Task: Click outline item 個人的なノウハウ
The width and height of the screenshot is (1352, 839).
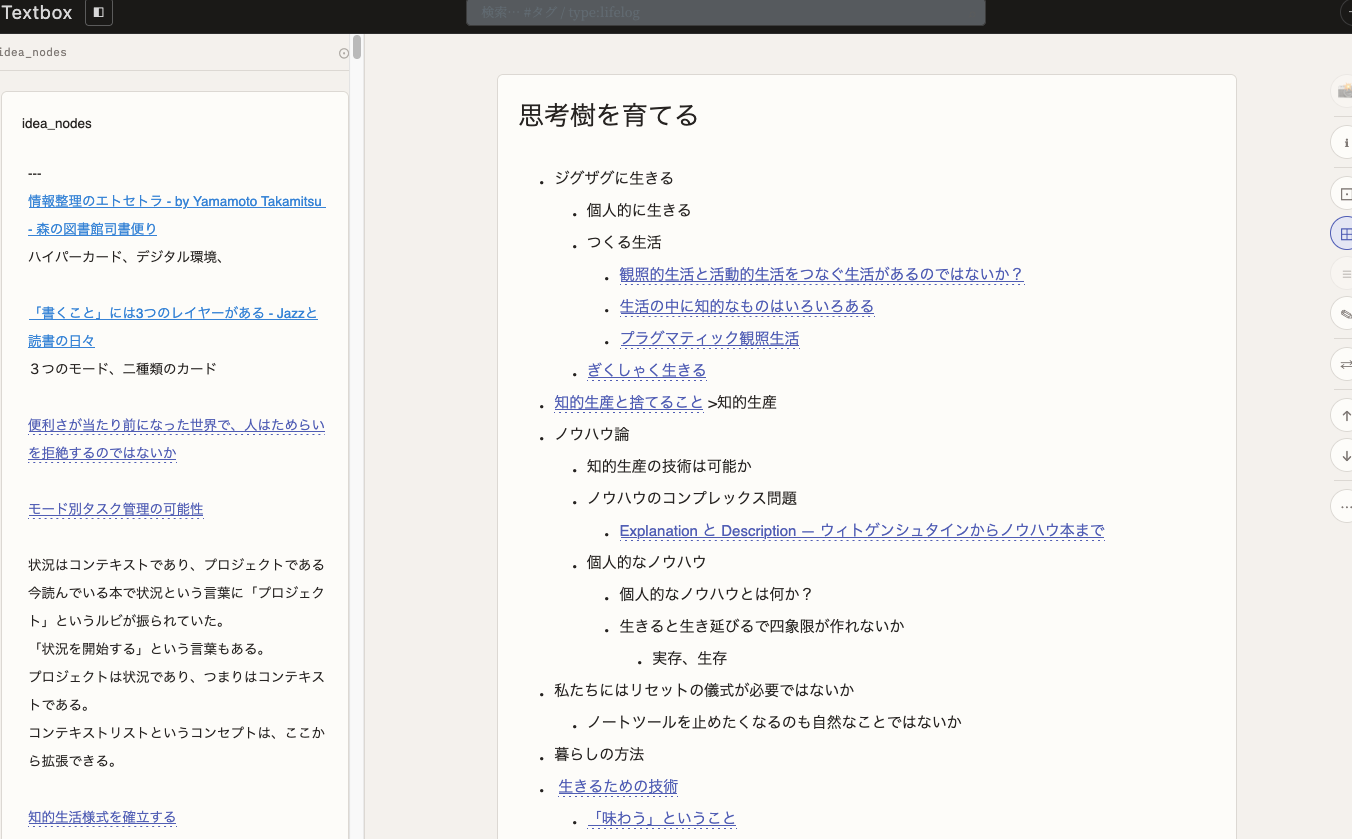Action: click(x=646, y=562)
